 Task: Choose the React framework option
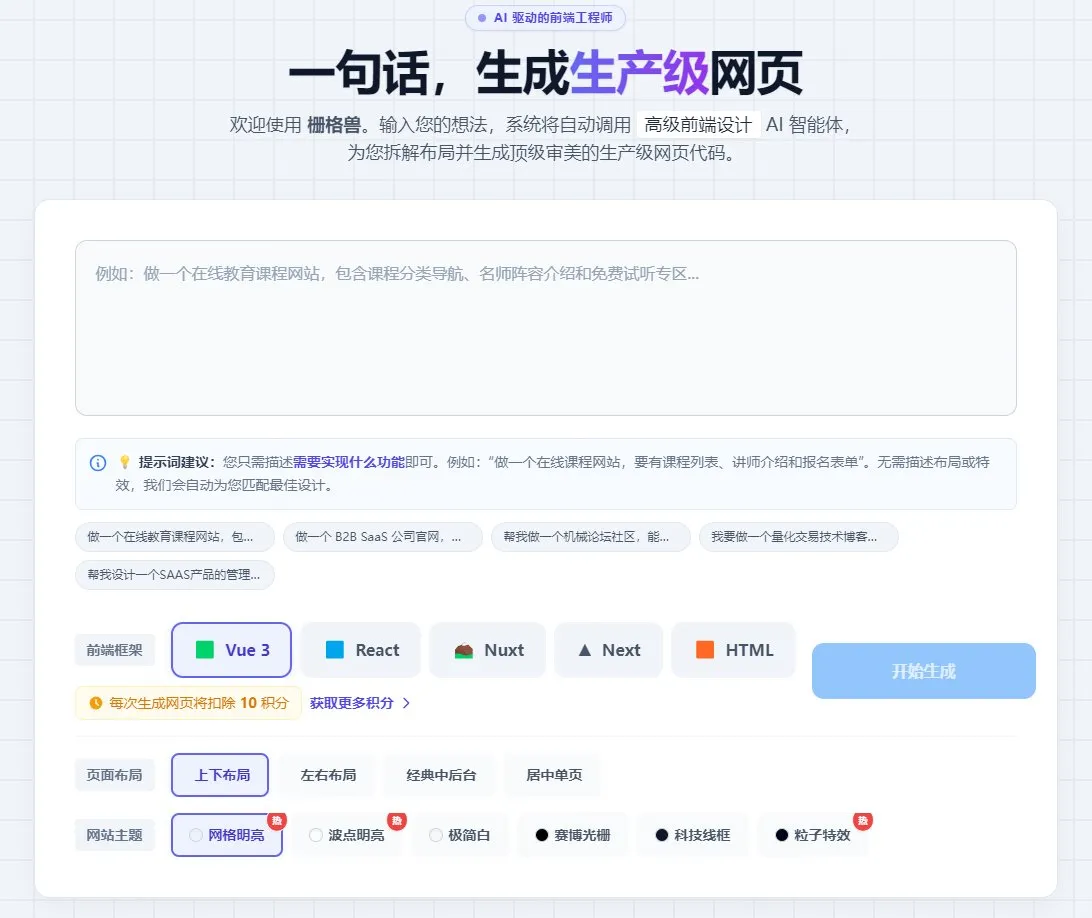[361, 650]
